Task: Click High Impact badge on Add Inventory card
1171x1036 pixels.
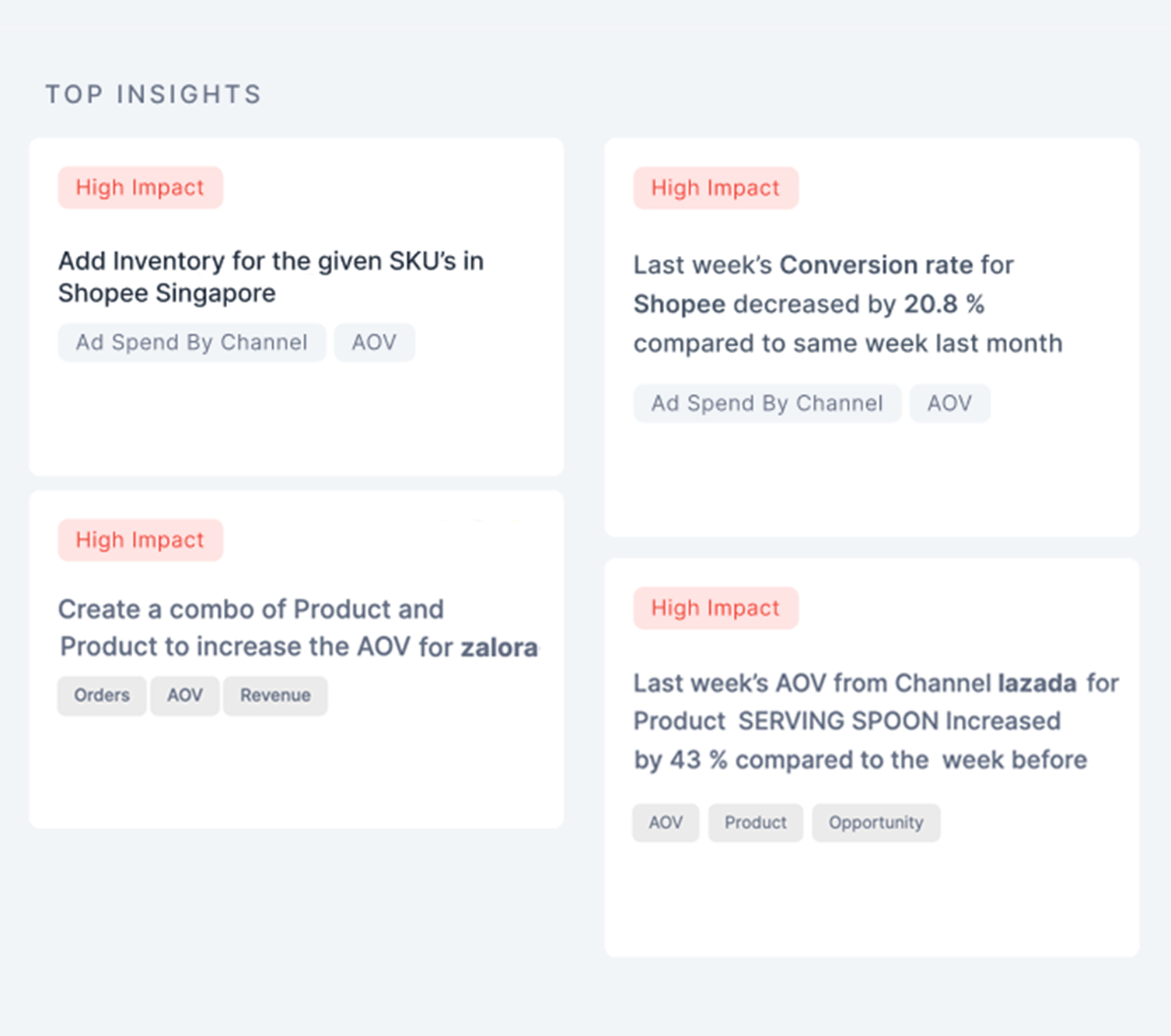Action: coord(140,187)
